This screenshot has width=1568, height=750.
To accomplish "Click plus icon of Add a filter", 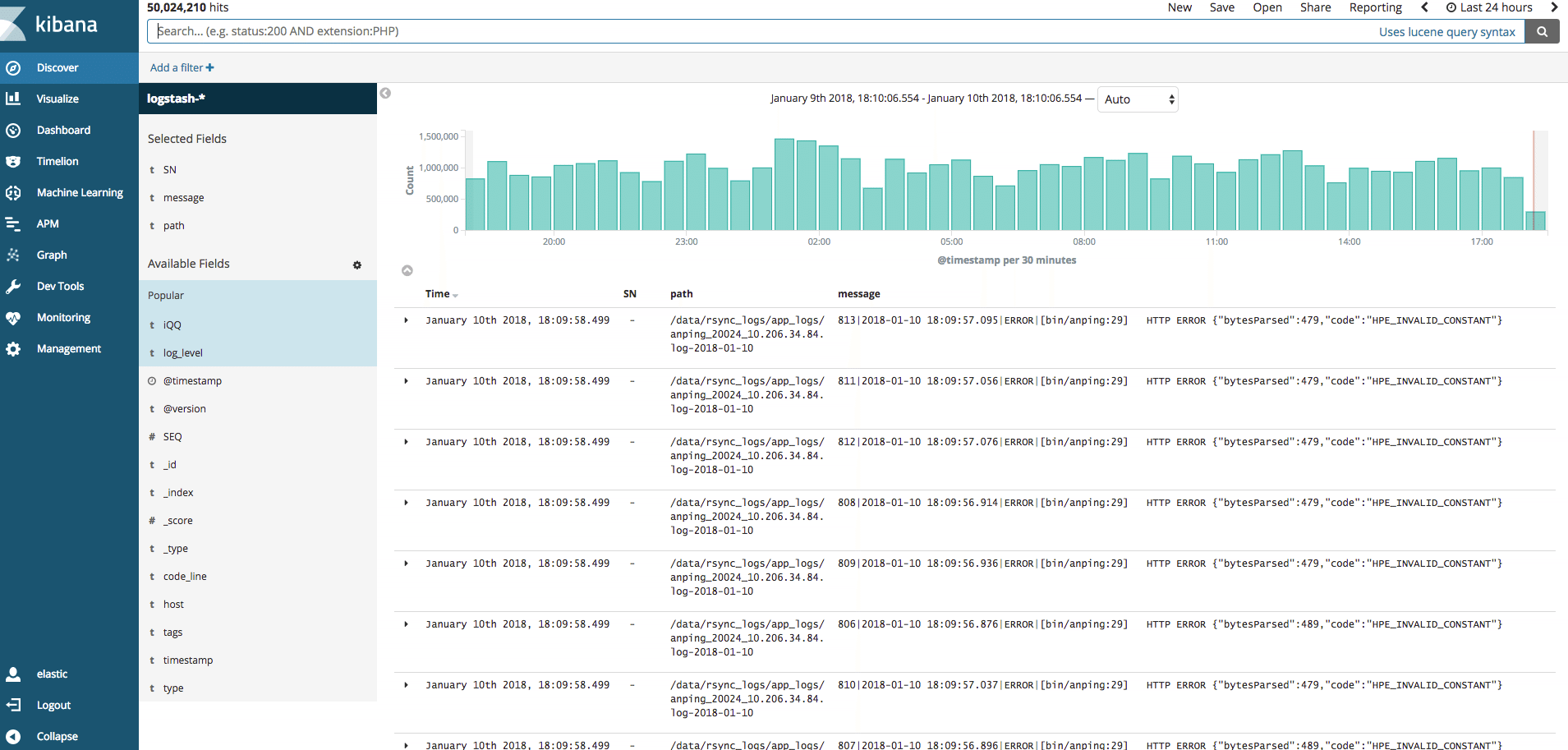I will click(210, 67).
